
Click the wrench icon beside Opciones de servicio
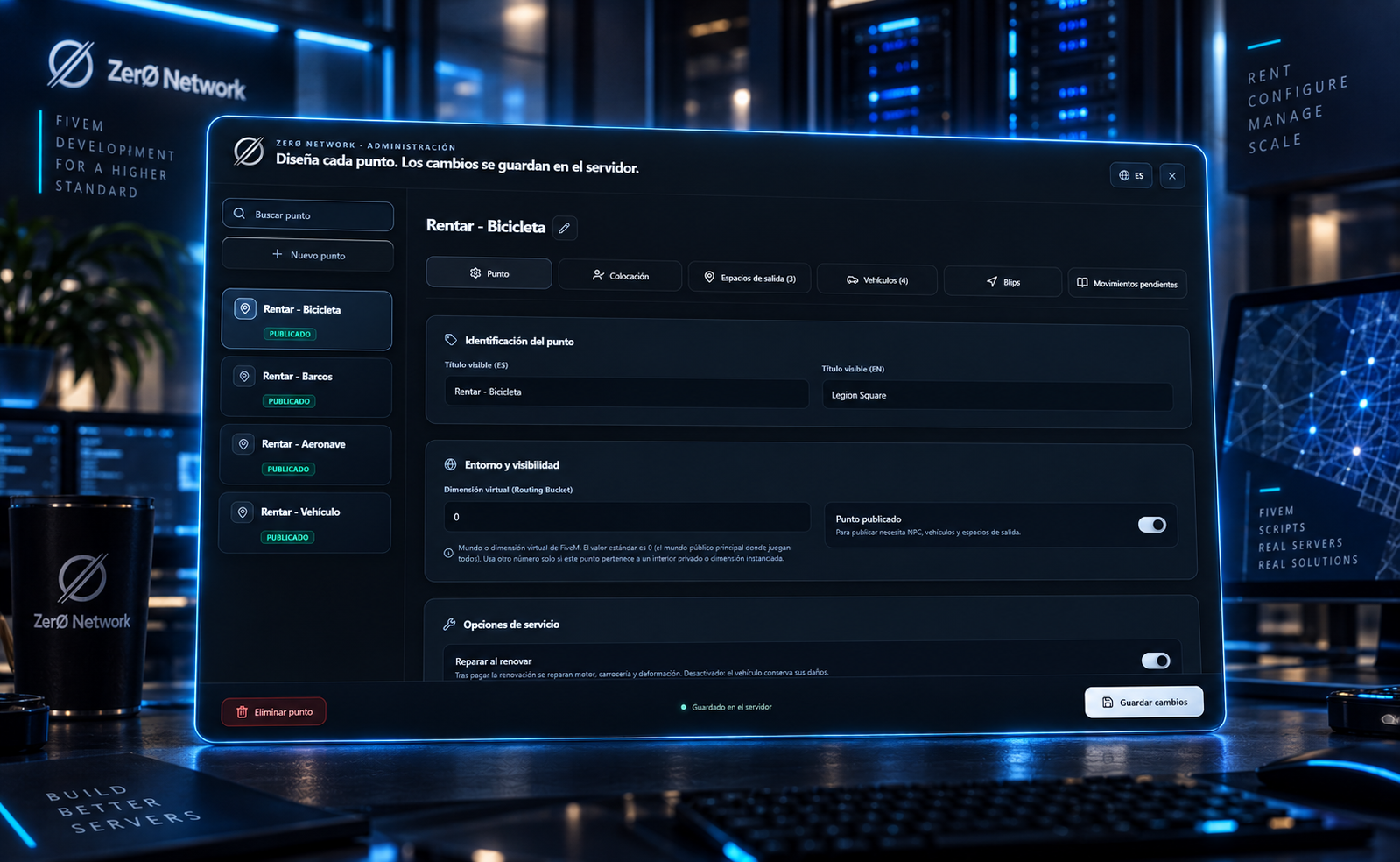coord(449,624)
